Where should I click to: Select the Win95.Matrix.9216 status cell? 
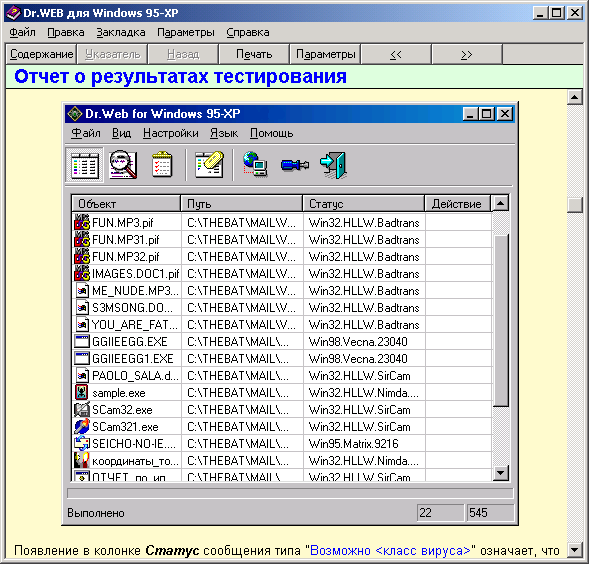[364, 444]
